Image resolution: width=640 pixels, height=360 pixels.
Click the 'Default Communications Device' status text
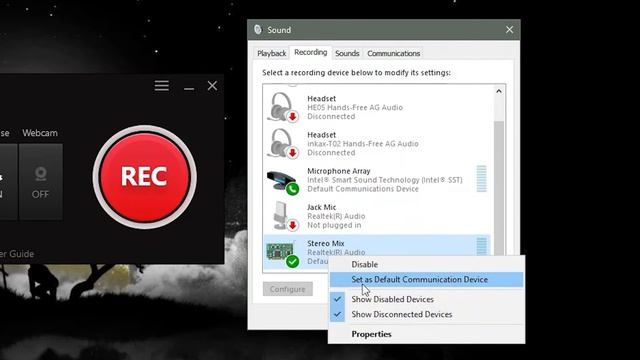(x=363, y=189)
